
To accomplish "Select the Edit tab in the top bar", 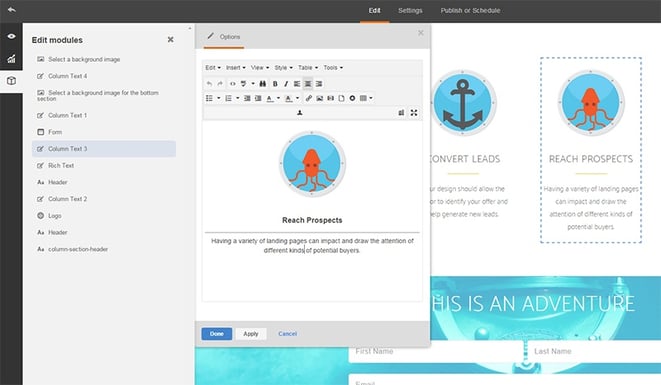I will click(374, 11).
